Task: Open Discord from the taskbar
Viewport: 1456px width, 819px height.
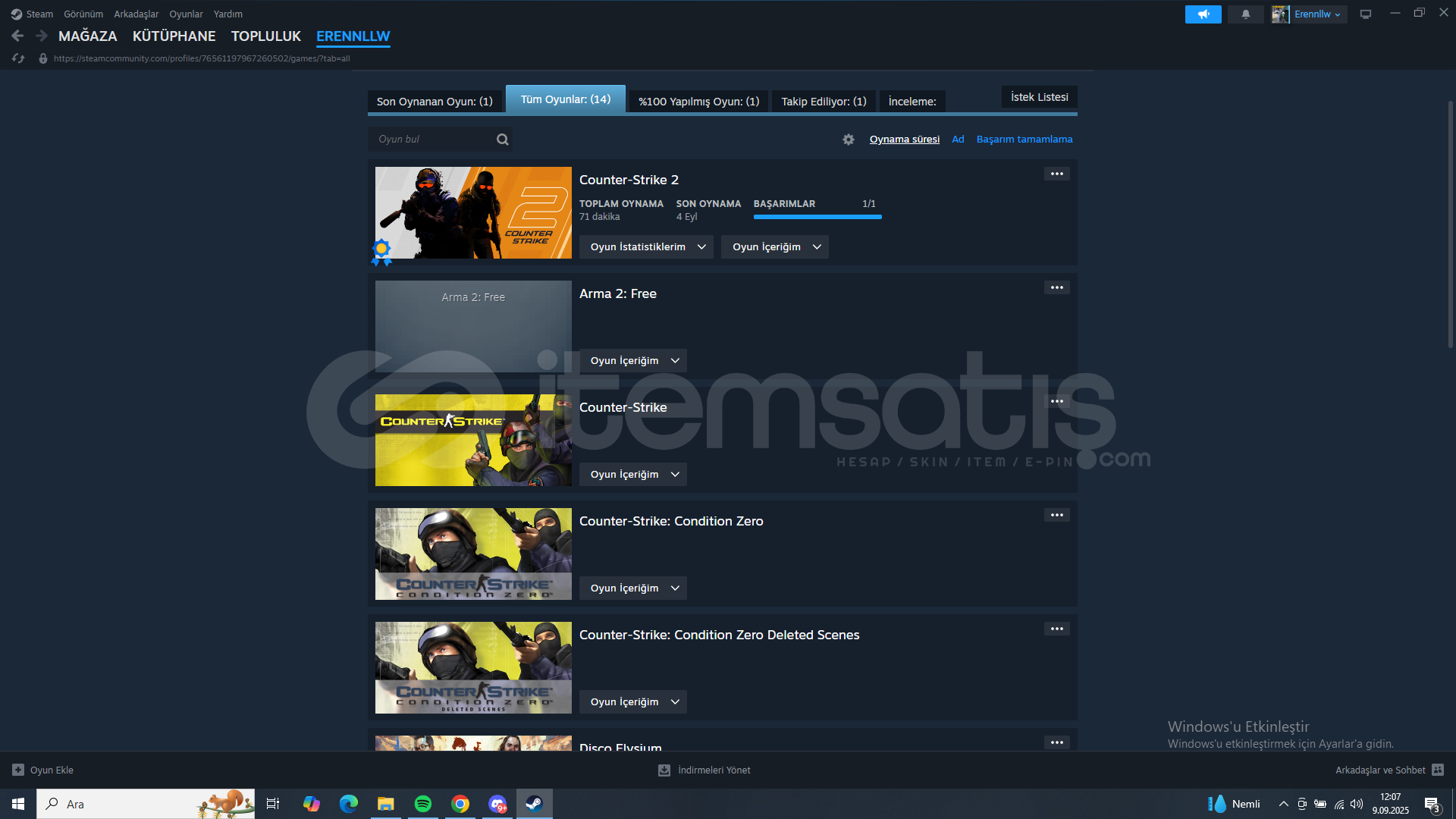Action: pyautogui.click(x=497, y=804)
